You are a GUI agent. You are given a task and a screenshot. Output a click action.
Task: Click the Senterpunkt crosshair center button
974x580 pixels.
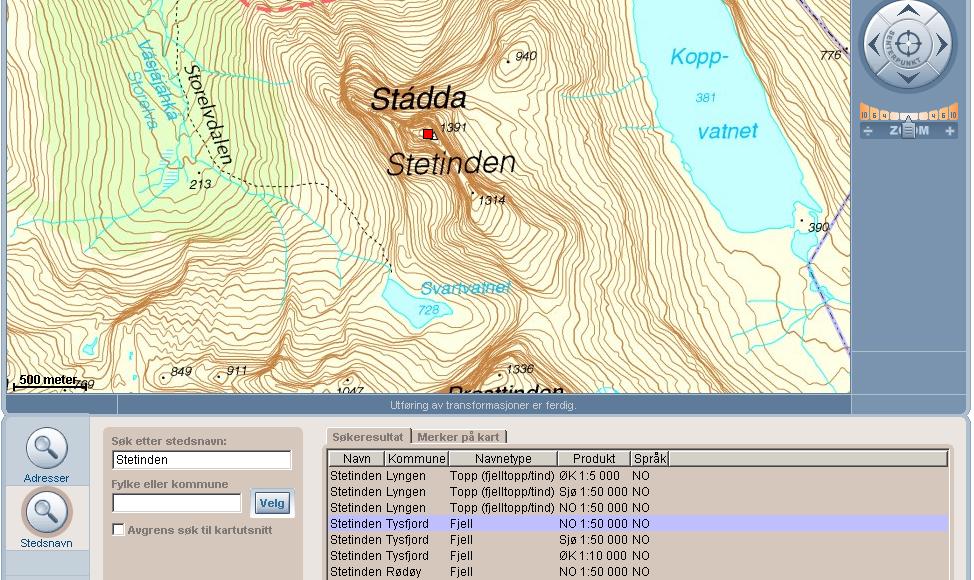[x=908, y=44]
